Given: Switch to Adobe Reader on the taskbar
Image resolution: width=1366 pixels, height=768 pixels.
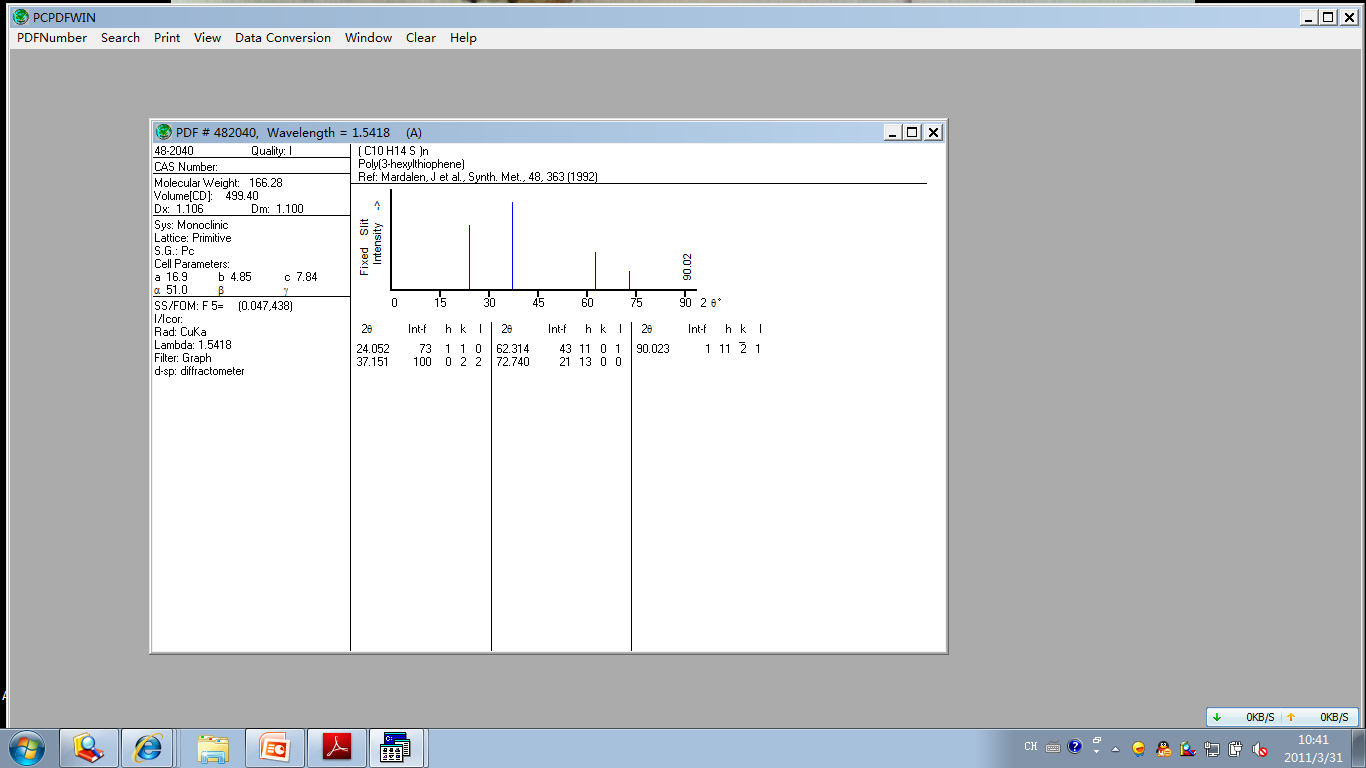Looking at the screenshot, I should point(336,747).
